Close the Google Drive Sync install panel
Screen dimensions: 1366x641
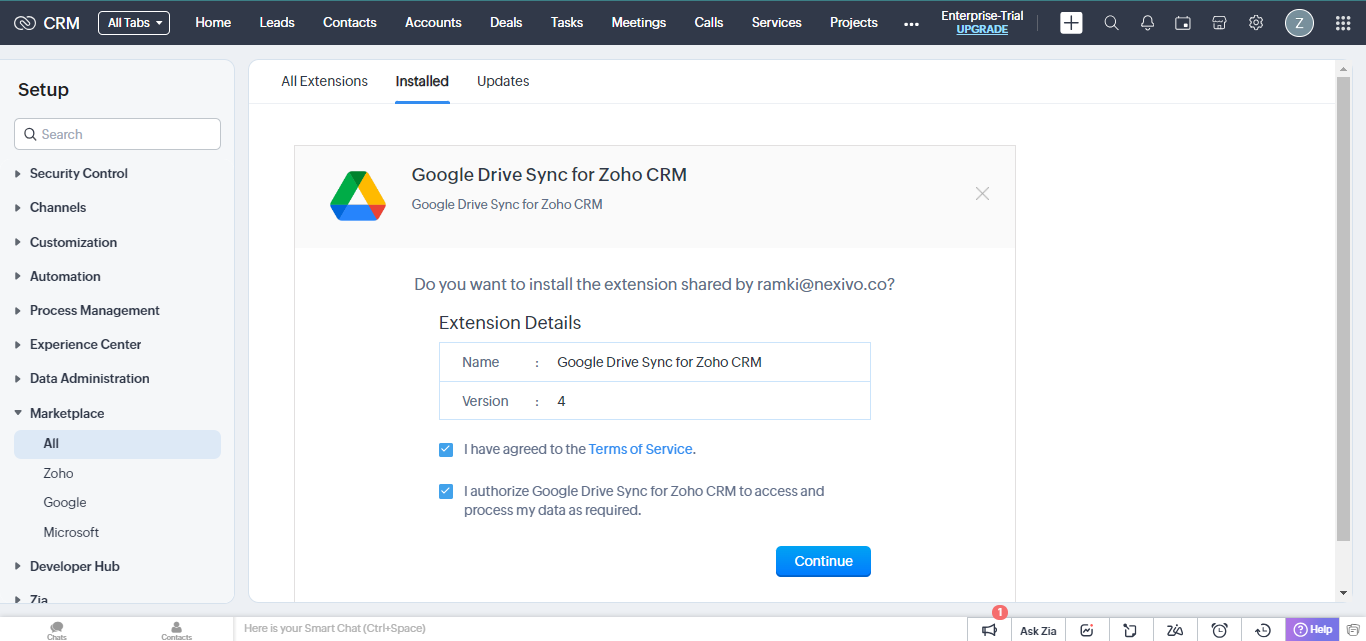click(x=982, y=193)
